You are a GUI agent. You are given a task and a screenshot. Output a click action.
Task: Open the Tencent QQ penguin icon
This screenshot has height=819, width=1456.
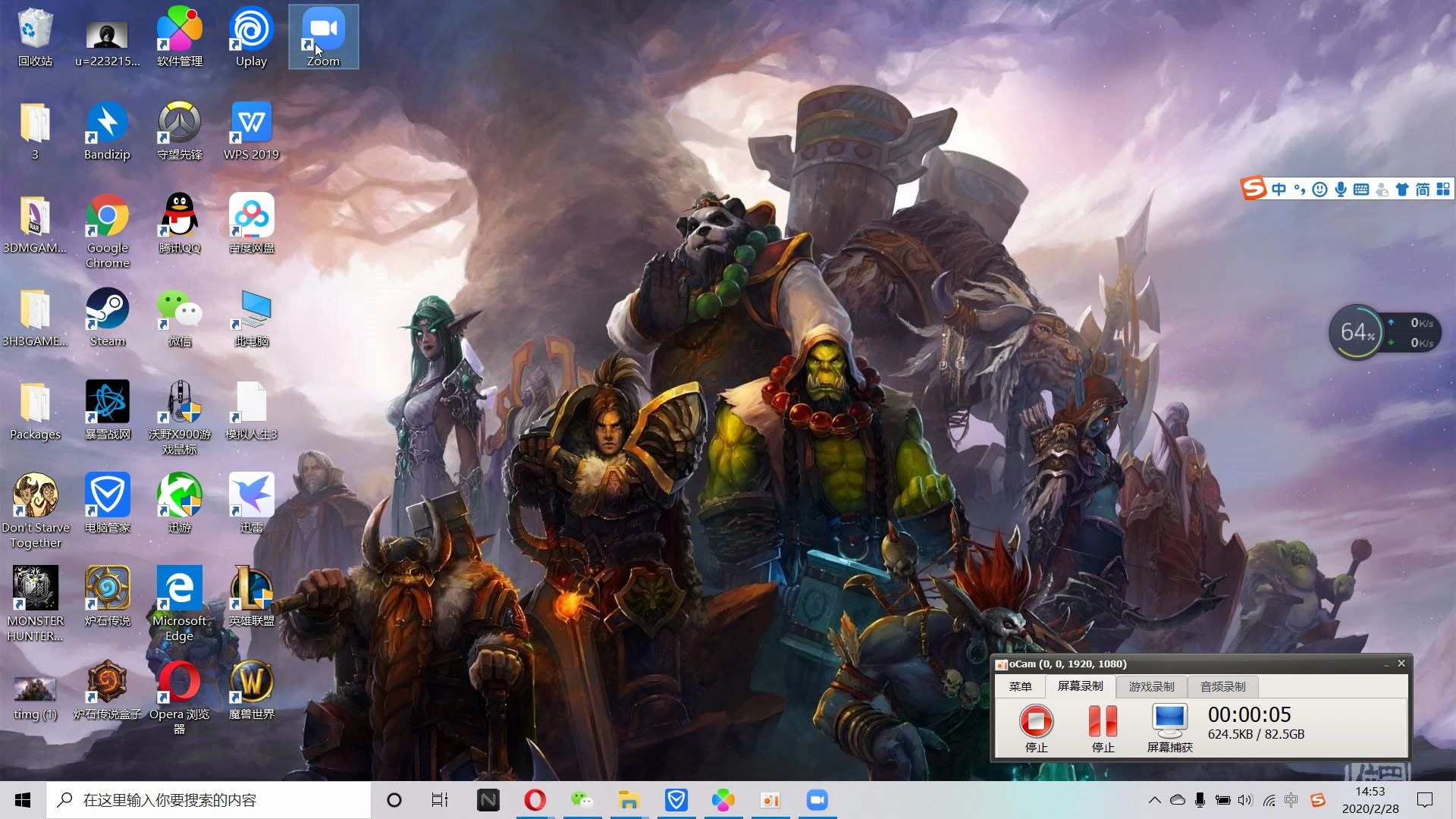(x=180, y=224)
